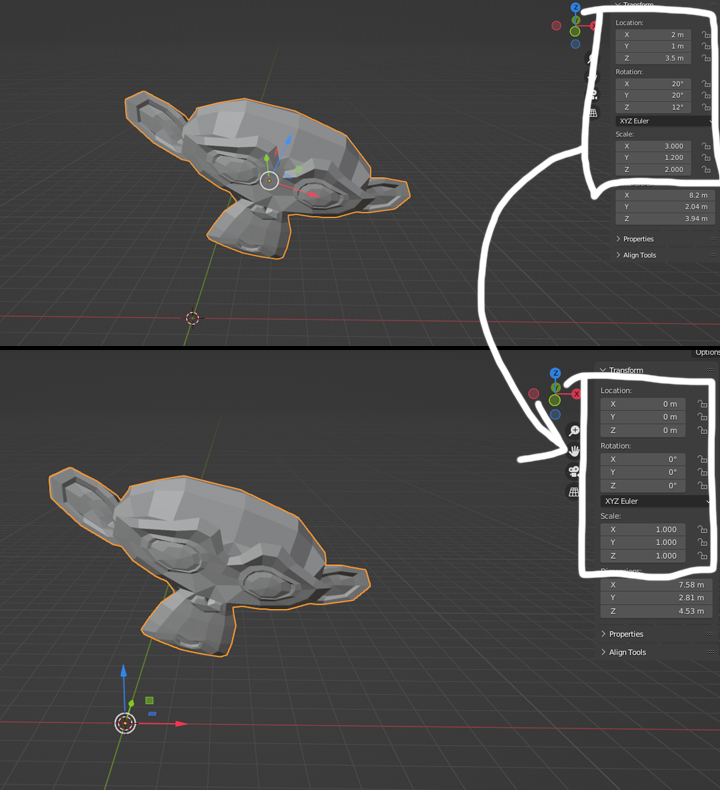The height and width of the screenshot is (790, 720).
Task: Click the bright green Y circle in upper gizmo
Action: pos(575,31)
